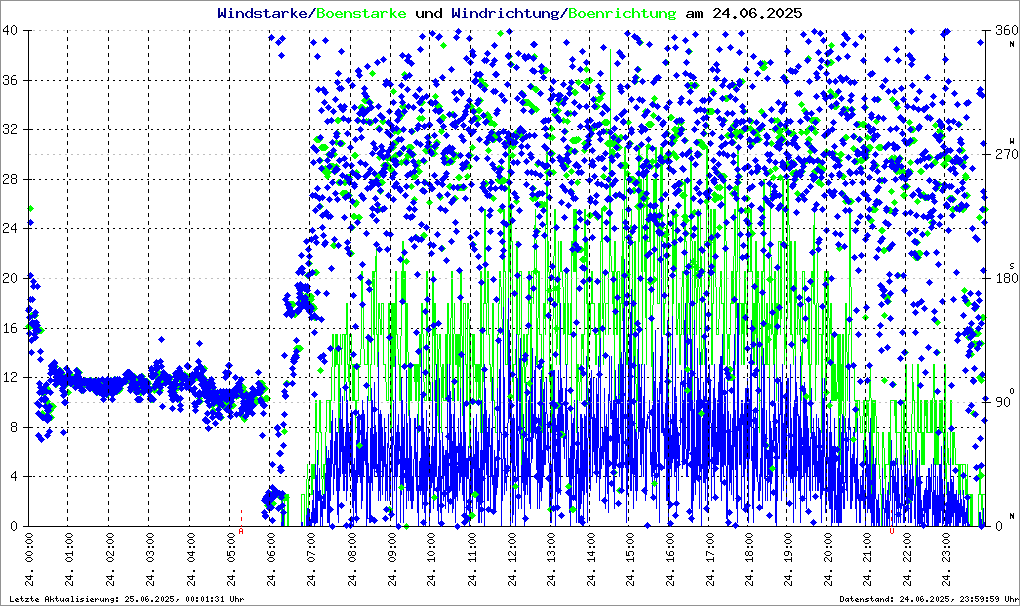Click the '16' wind speed scale label
Viewport: 1020px width, 606px height.
10,328
